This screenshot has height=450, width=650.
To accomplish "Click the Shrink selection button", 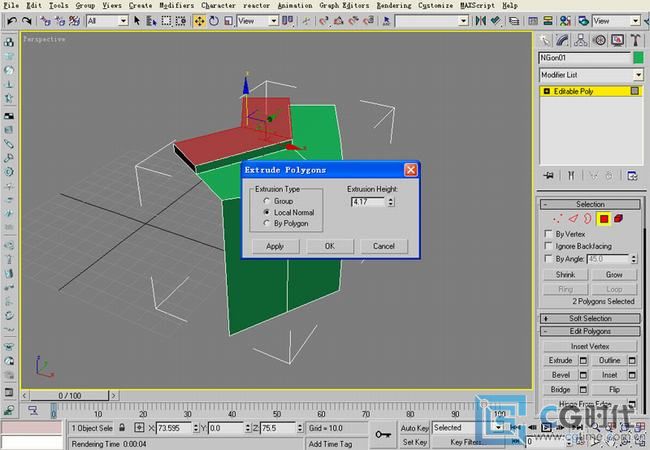I will (x=565, y=275).
